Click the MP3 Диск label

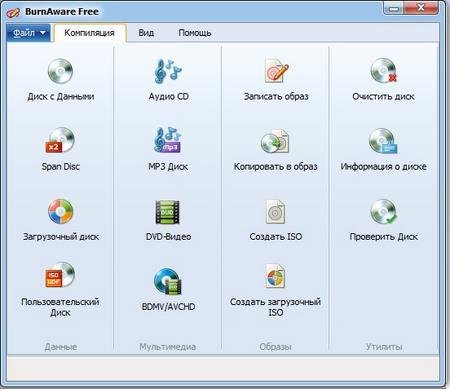[x=168, y=166]
